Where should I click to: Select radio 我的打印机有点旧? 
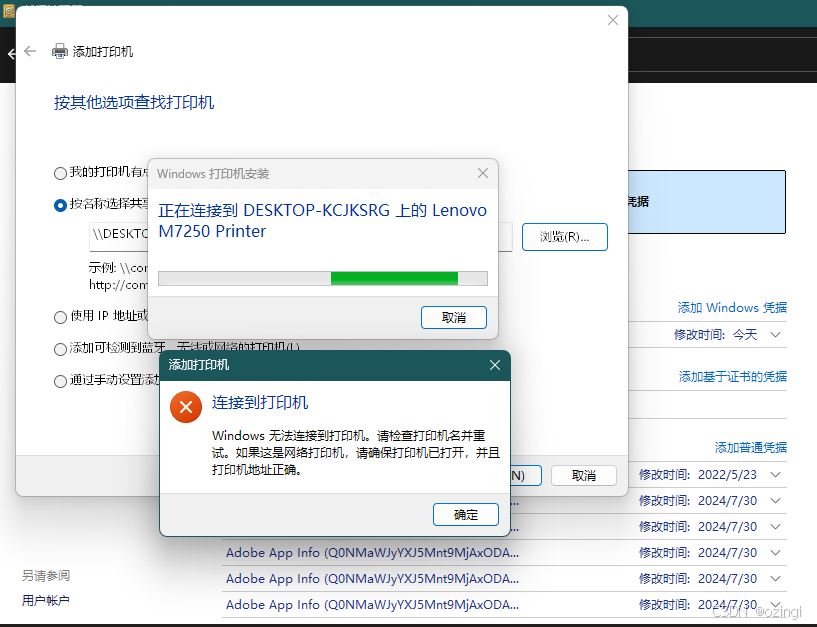coord(60,173)
